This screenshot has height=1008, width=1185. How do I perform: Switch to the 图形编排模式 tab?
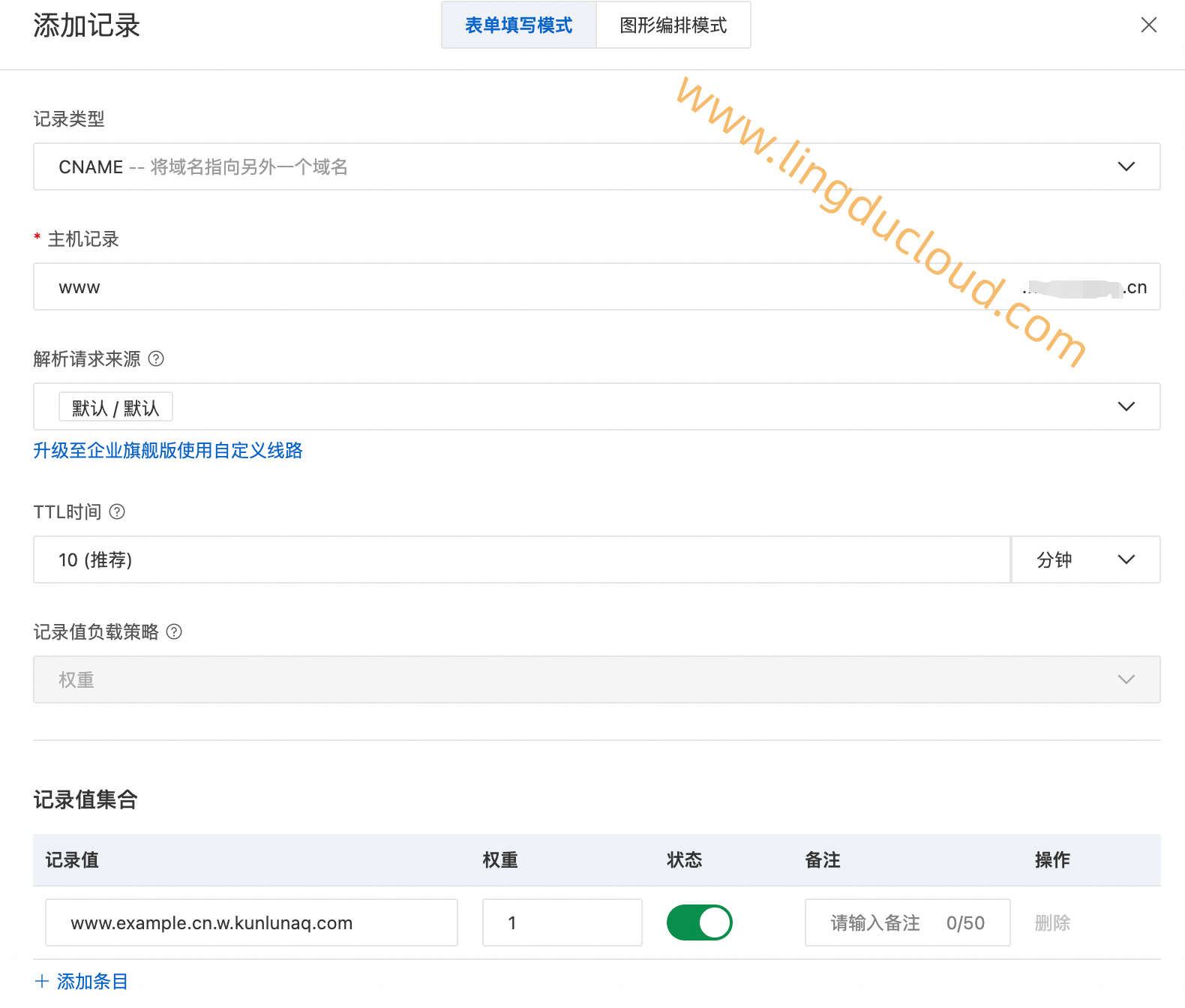pos(673,25)
